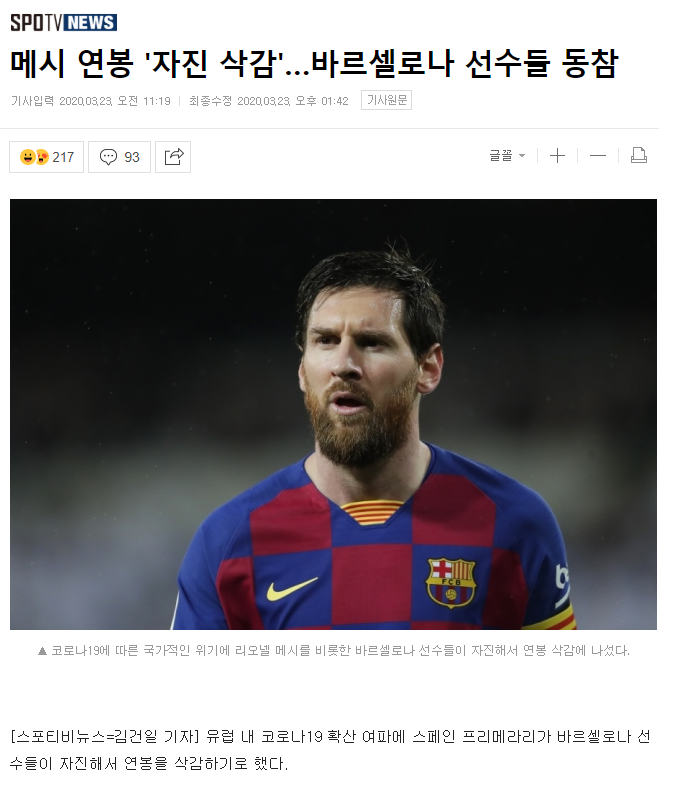
Task: Click the 217 reaction count number
Action: 63,157
